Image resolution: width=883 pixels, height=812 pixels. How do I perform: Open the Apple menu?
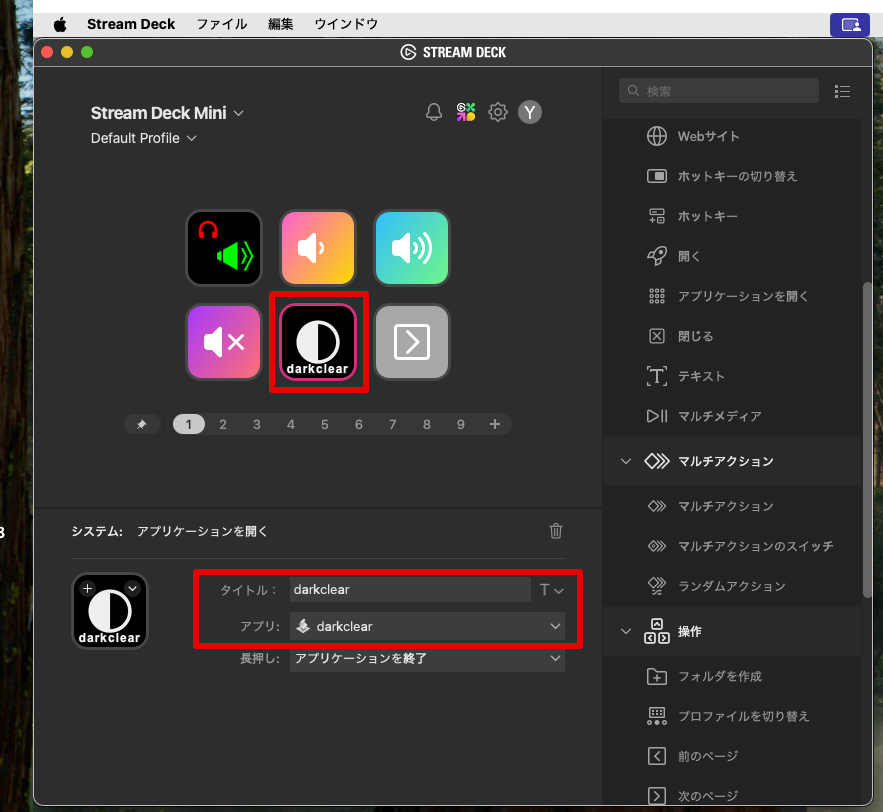click(x=60, y=24)
